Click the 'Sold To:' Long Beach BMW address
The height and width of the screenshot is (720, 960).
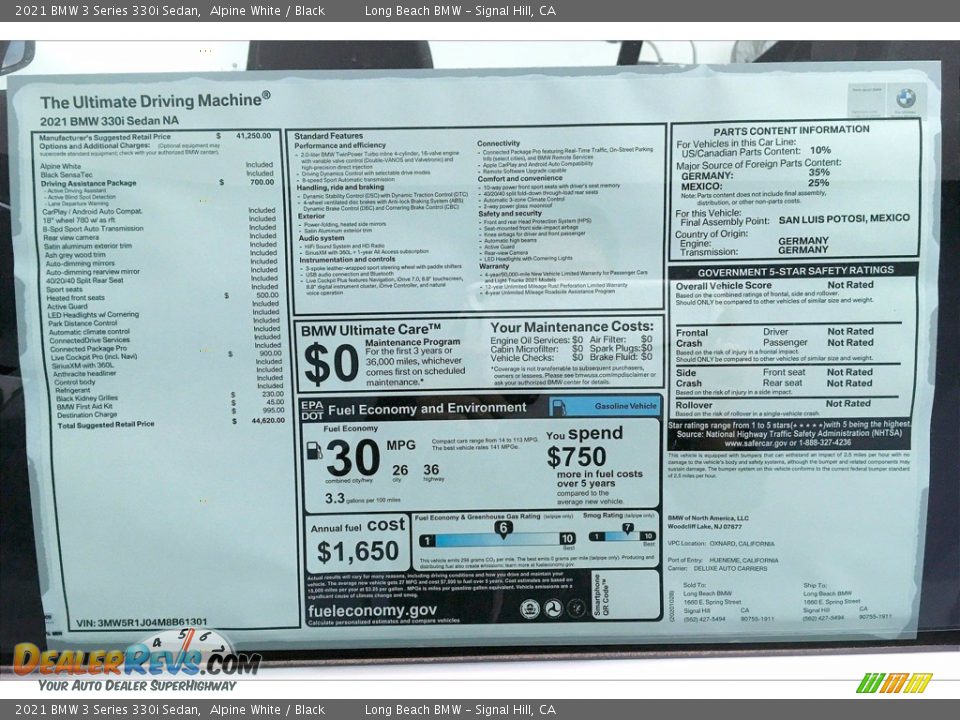click(x=729, y=602)
